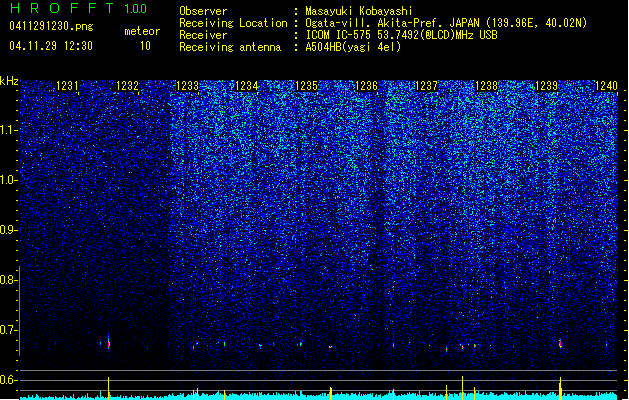This screenshot has width=629, height=400.
Task: Click the 1234 time marker
Action: (246, 85)
